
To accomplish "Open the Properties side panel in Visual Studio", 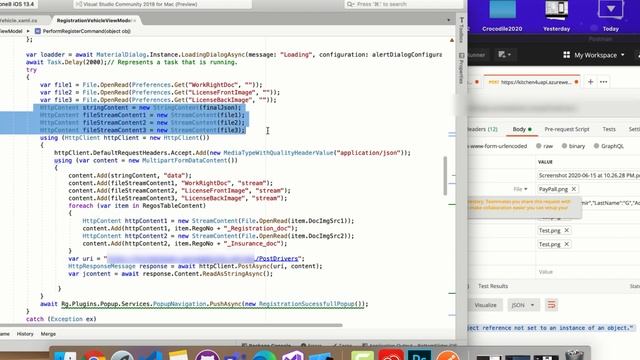I will (x=462, y=68).
